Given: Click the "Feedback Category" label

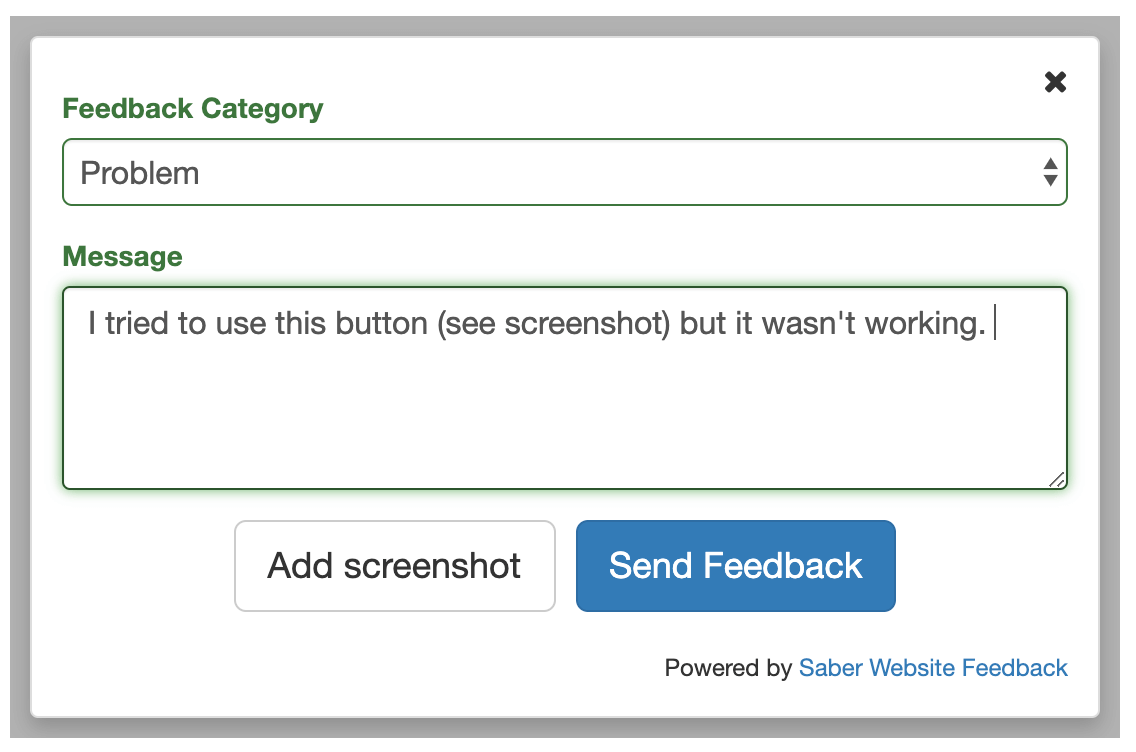Looking at the screenshot, I should 192,109.
